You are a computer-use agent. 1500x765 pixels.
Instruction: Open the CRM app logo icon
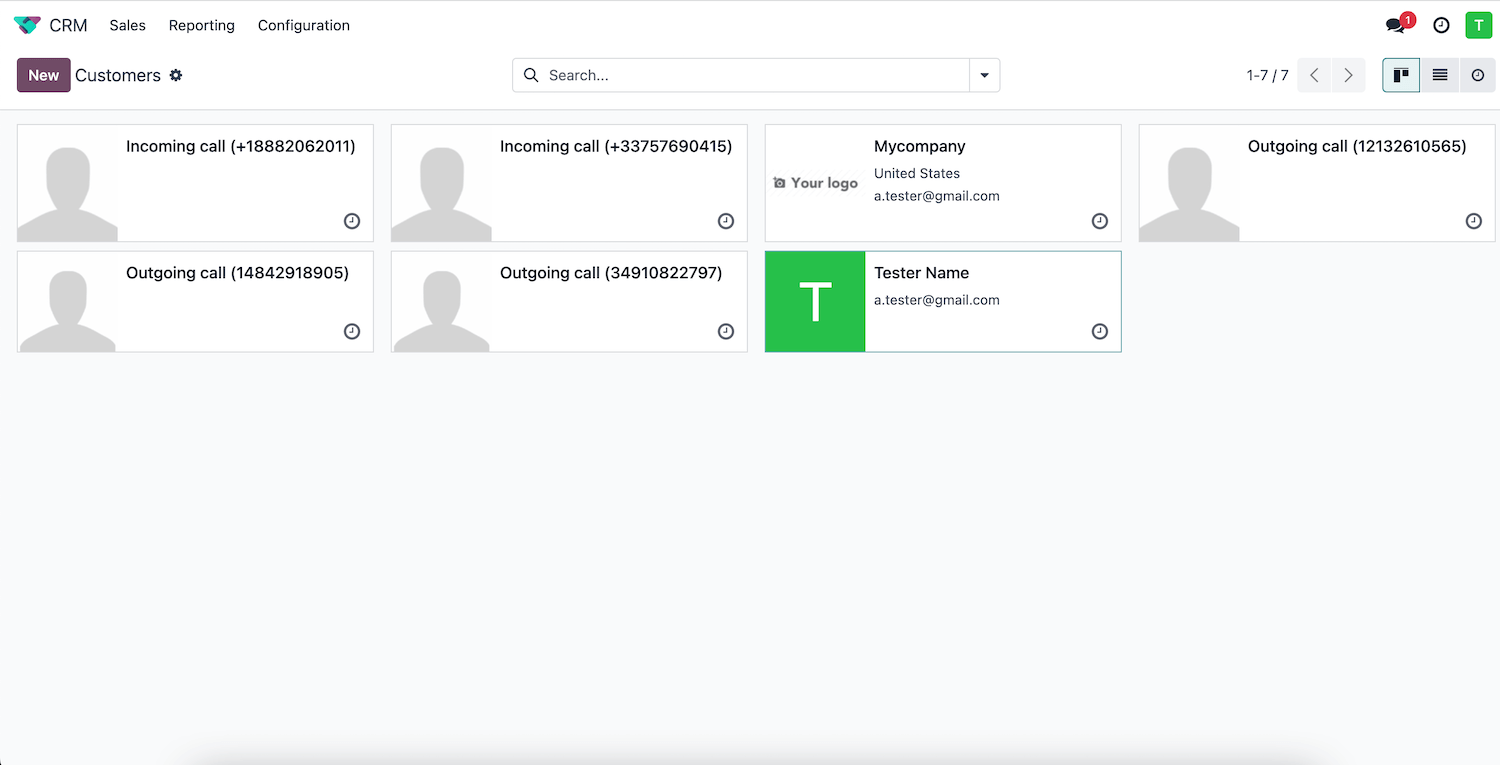point(27,25)
